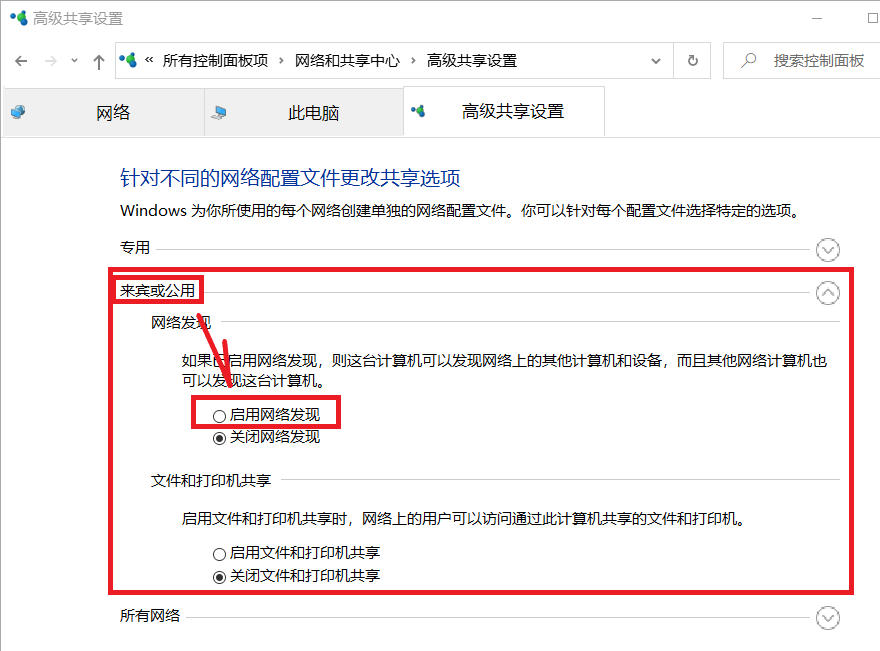
Task: Click the 网络发现 subsection heading
Action: (181, 323)
